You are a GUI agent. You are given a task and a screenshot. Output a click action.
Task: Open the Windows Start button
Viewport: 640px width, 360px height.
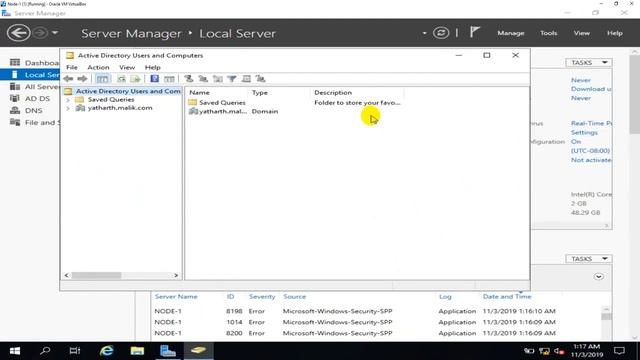coord(15,351)
